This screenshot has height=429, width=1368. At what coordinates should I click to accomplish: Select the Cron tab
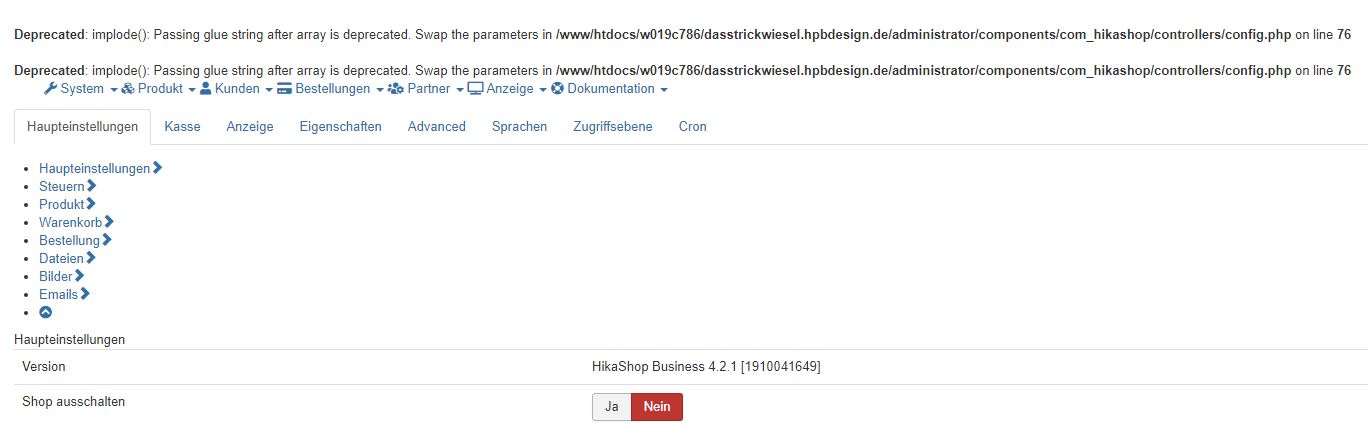click(693, 127)
